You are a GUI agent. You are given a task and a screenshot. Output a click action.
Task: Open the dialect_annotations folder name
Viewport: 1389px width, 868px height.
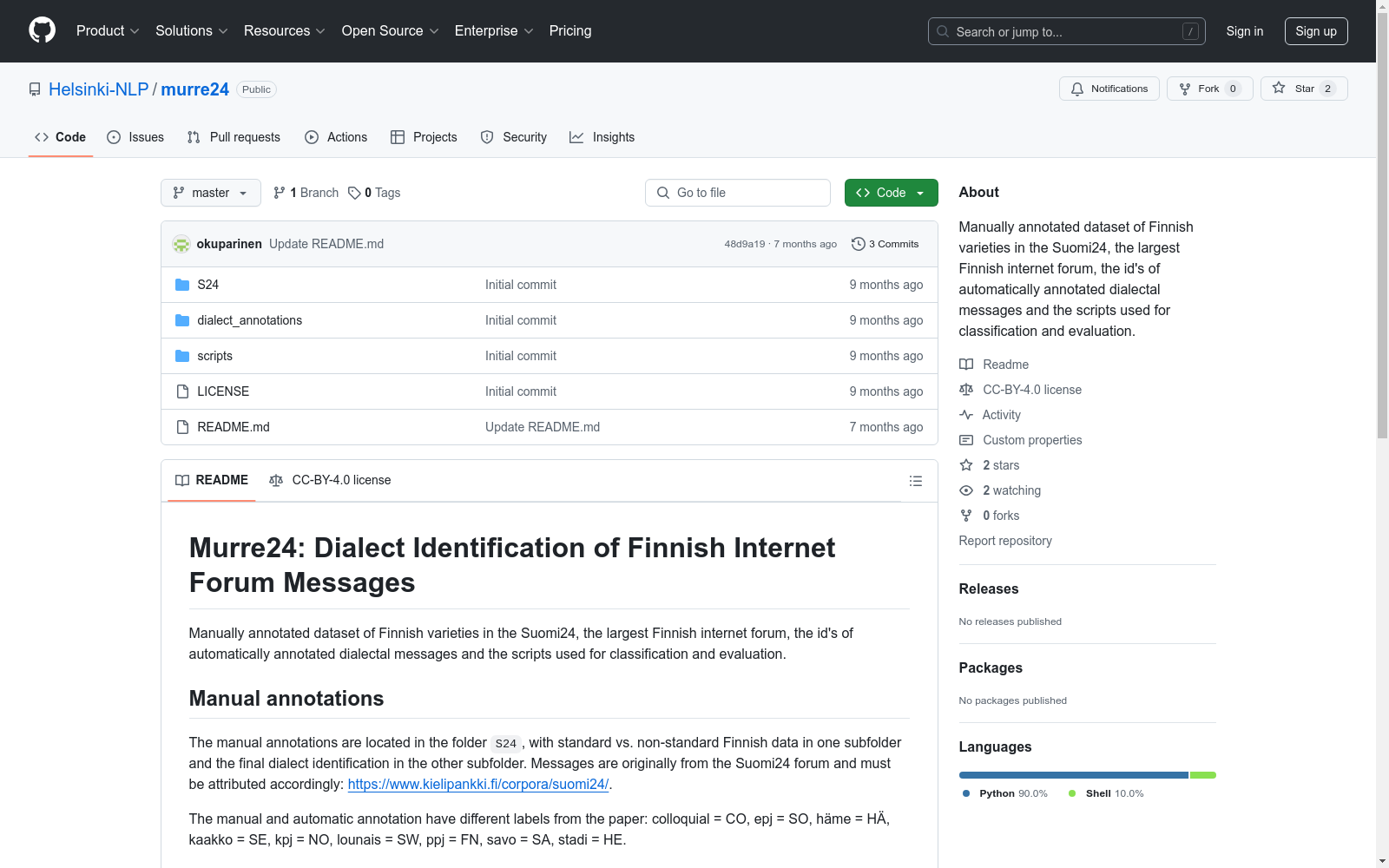point(250,320)
